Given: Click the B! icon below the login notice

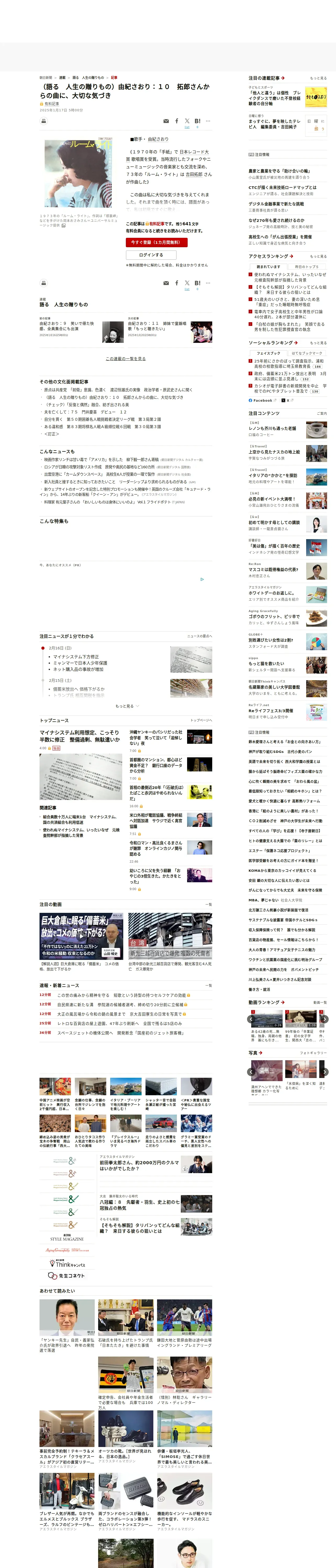Looking at the screenshot, I should pos(198,283).
